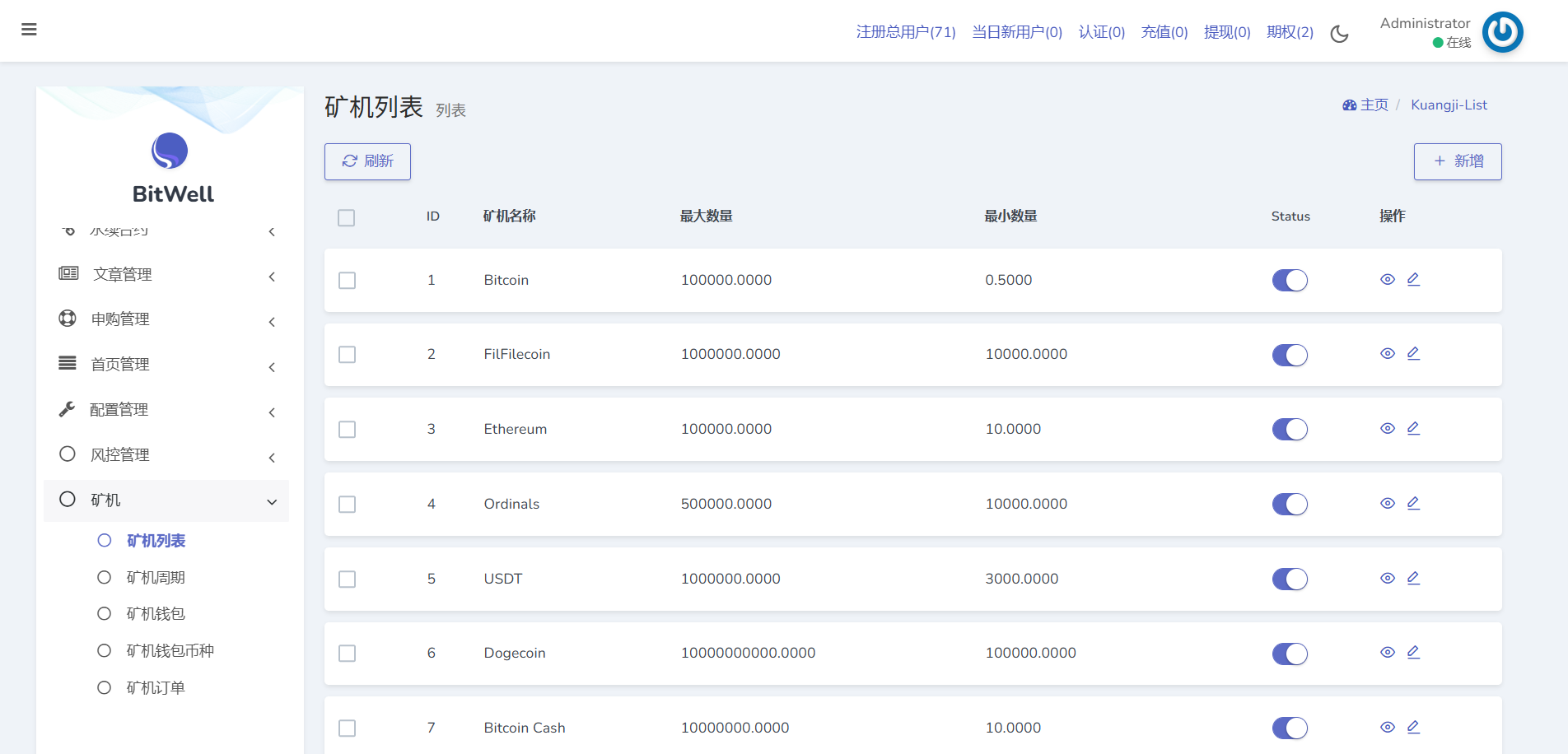
Task: Open 矿机订单 submenu item
Action: tap(156, 688)
